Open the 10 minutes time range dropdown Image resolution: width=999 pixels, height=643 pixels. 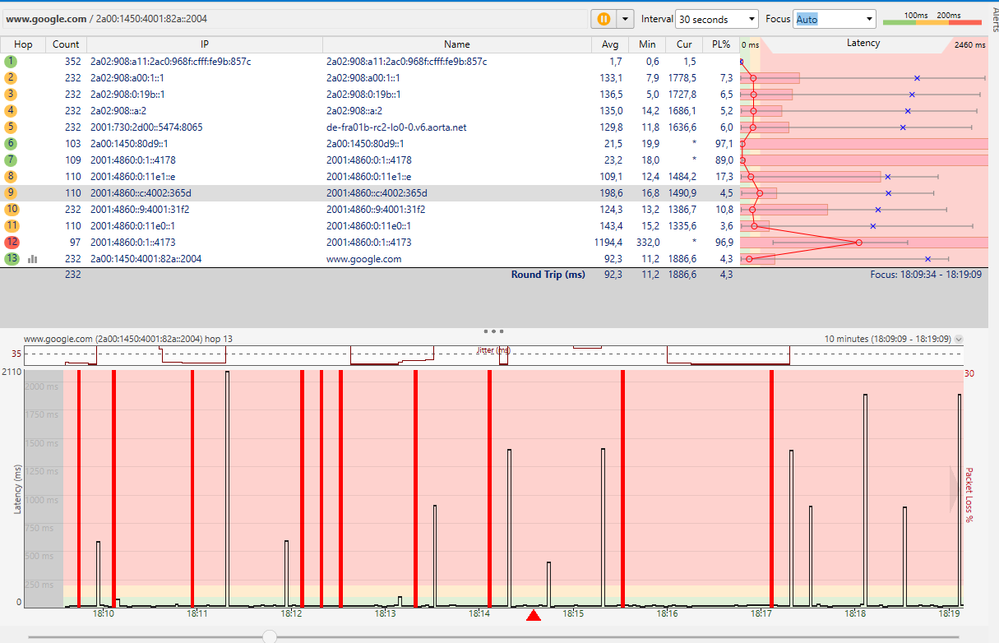coord(958,339)
